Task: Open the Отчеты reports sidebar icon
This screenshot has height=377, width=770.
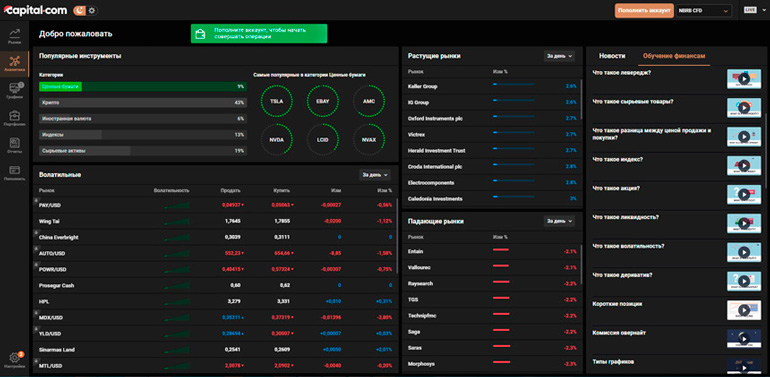Action: tap(14, 145)
